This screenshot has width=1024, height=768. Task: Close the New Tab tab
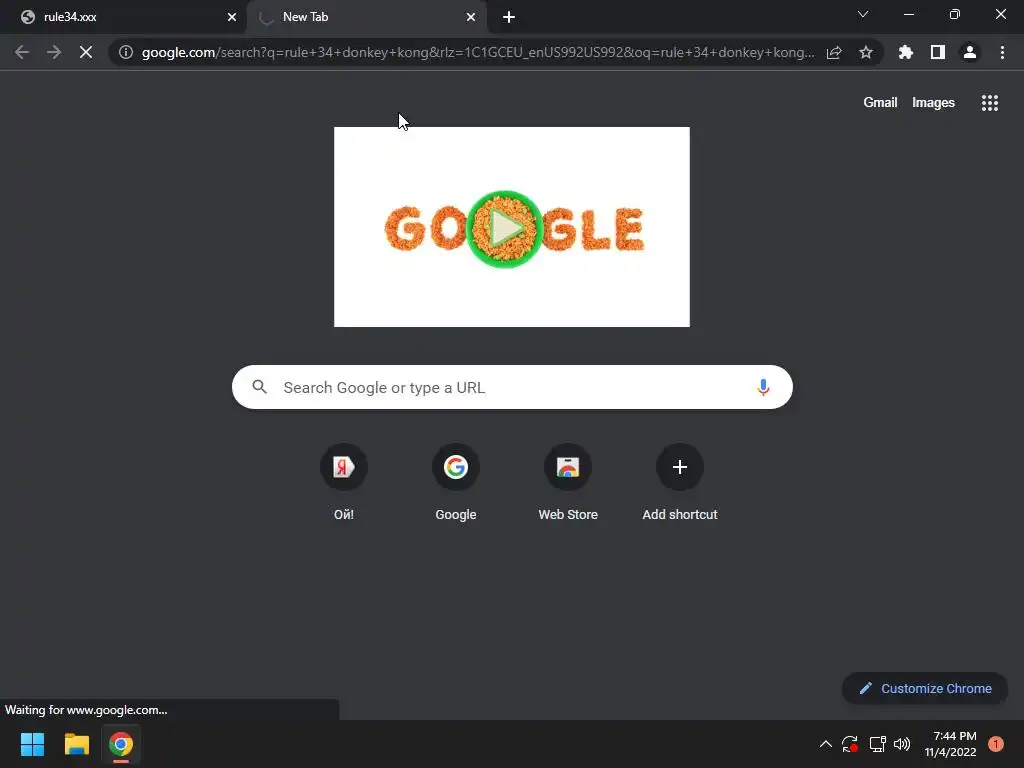click(x=471, y=17)
